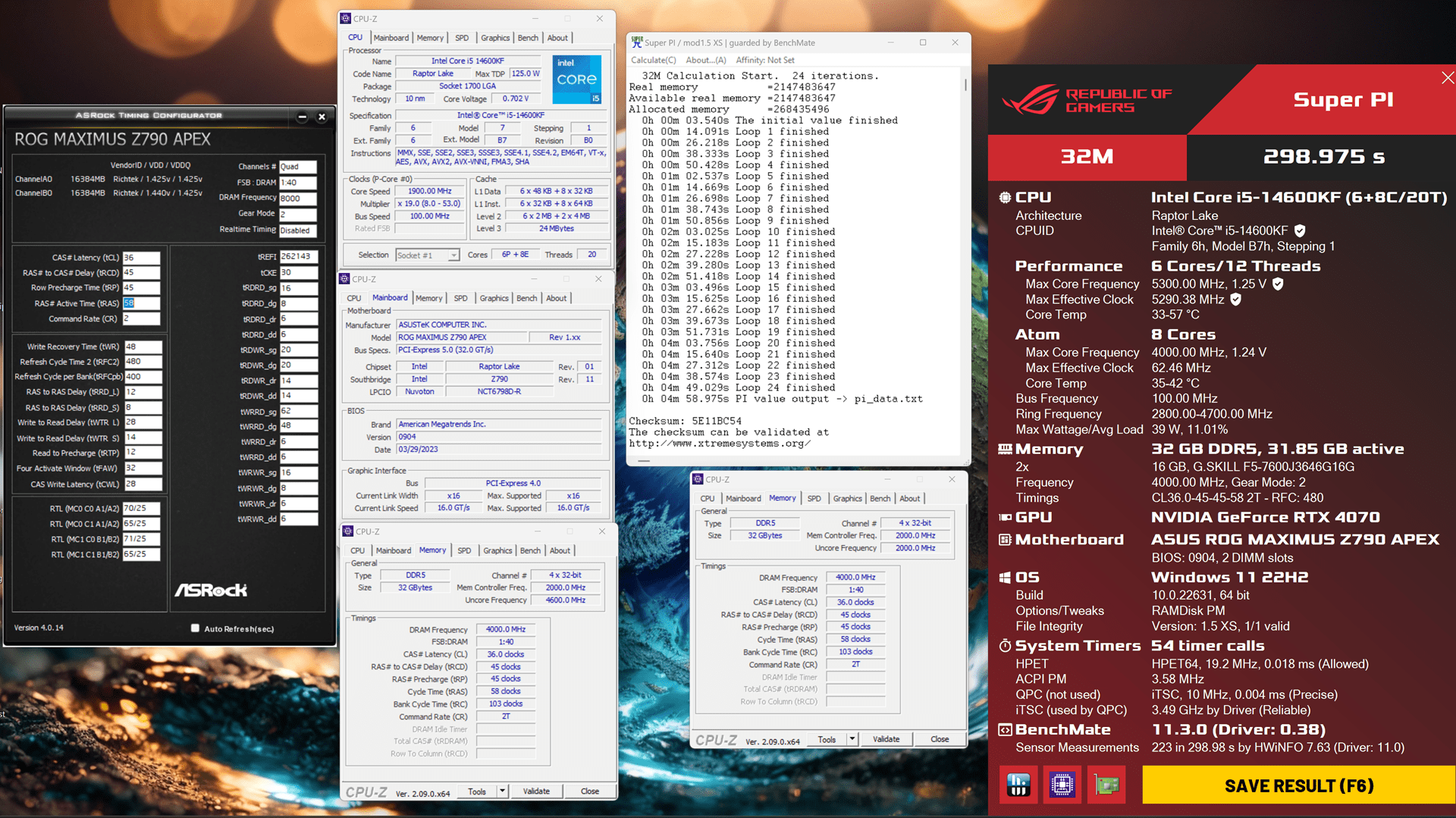
Task: Click the BIOS version 0904 field in CPU-Z
Action: [x=498, y=437]
